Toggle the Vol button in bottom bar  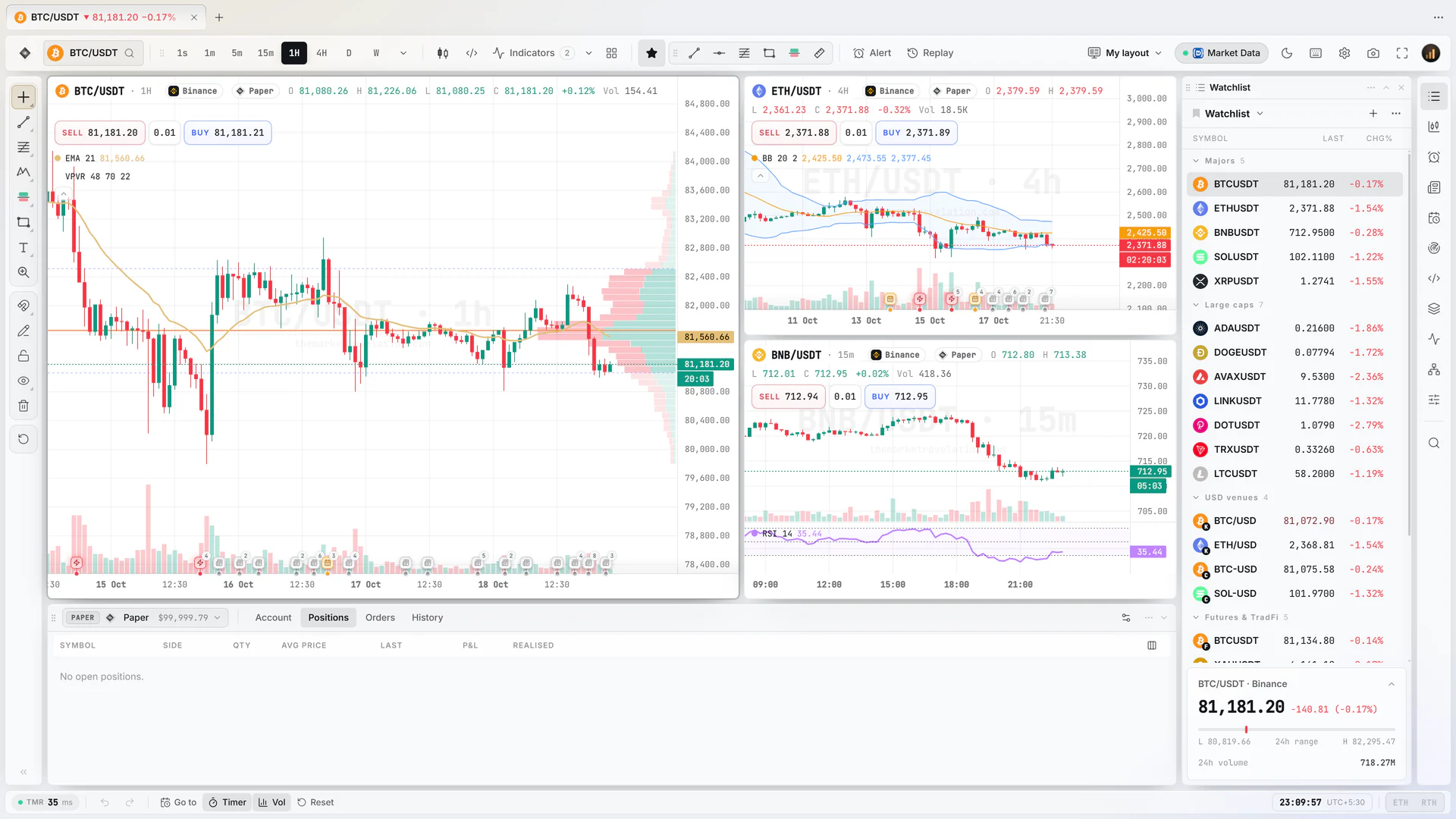tap(271, 802)
